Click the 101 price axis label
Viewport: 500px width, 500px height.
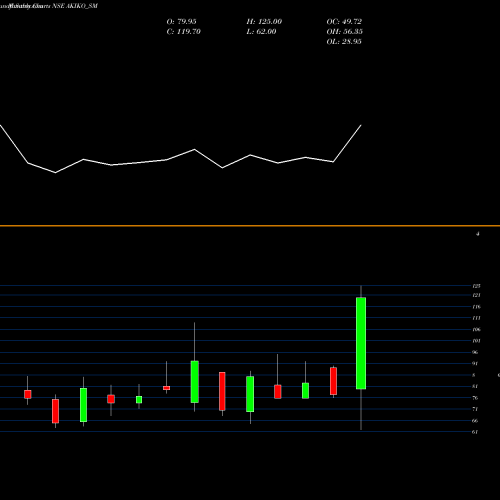[476, 341]
